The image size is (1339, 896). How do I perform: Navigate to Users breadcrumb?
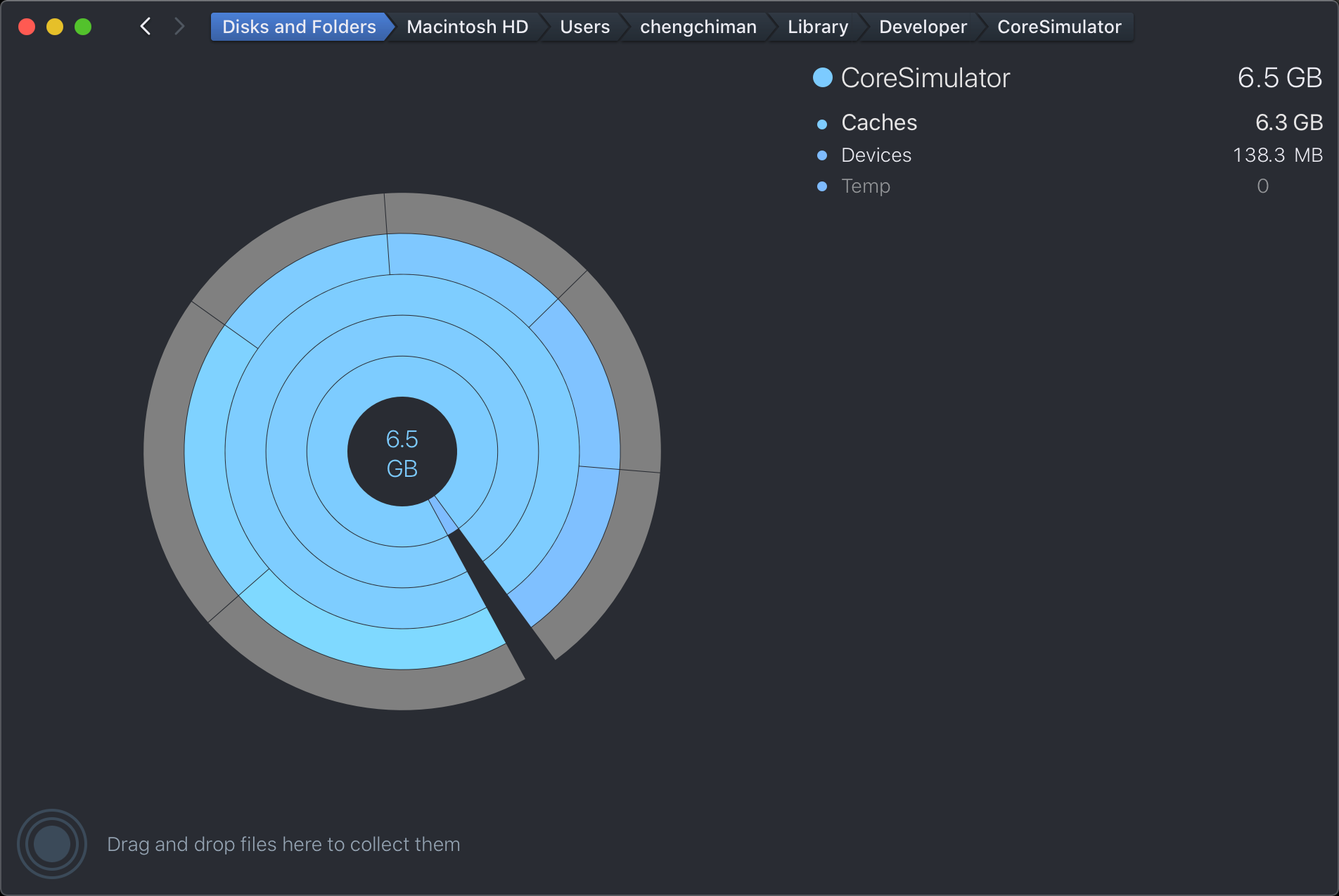point(584,27)
